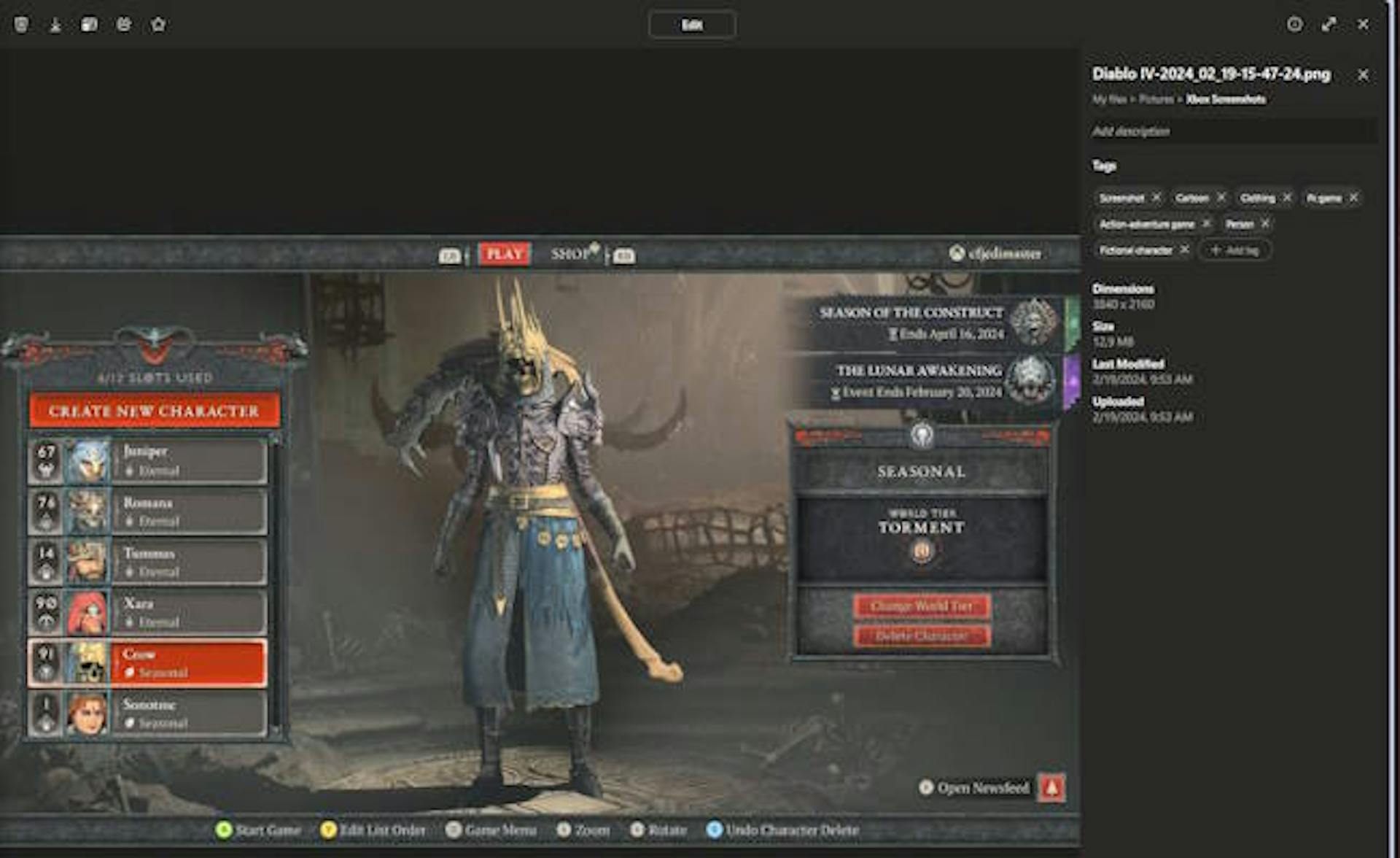Click the Zoom prompt in bottom bar
1400x858 pixels.
583,830
